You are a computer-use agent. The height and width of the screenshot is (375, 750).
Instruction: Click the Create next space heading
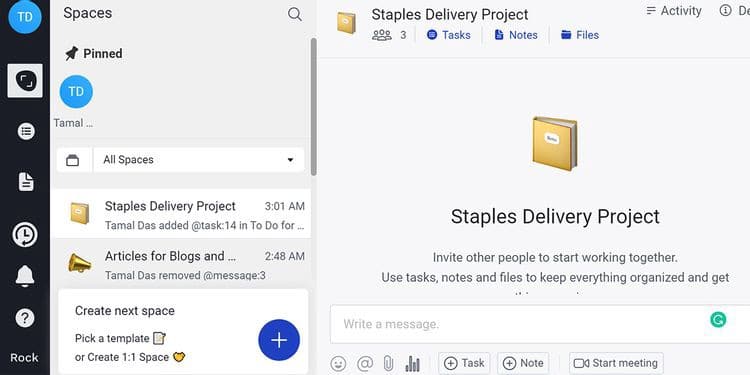pos(125,311)
